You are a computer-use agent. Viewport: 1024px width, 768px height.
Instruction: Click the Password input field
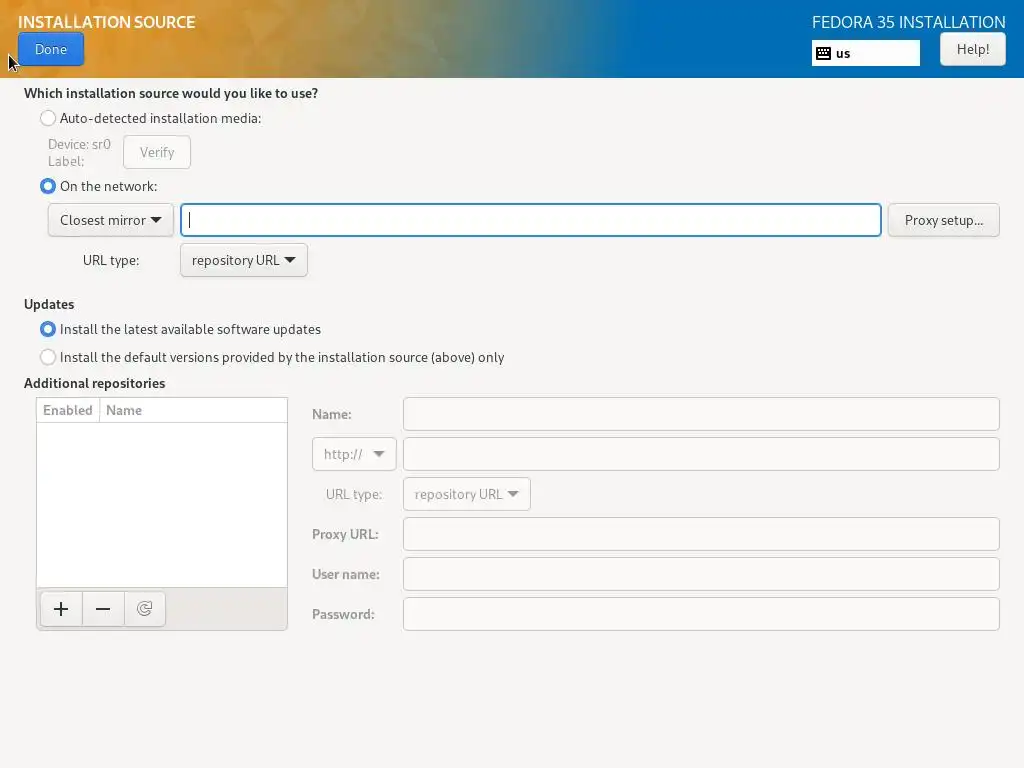[x=701, y=614]
